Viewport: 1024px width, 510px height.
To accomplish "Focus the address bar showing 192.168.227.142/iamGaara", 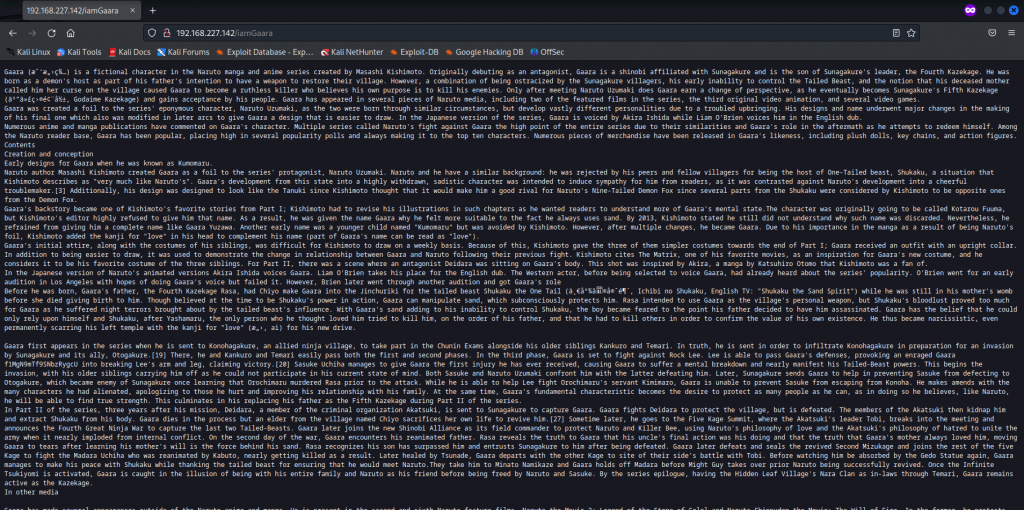I will coord(532,33).
